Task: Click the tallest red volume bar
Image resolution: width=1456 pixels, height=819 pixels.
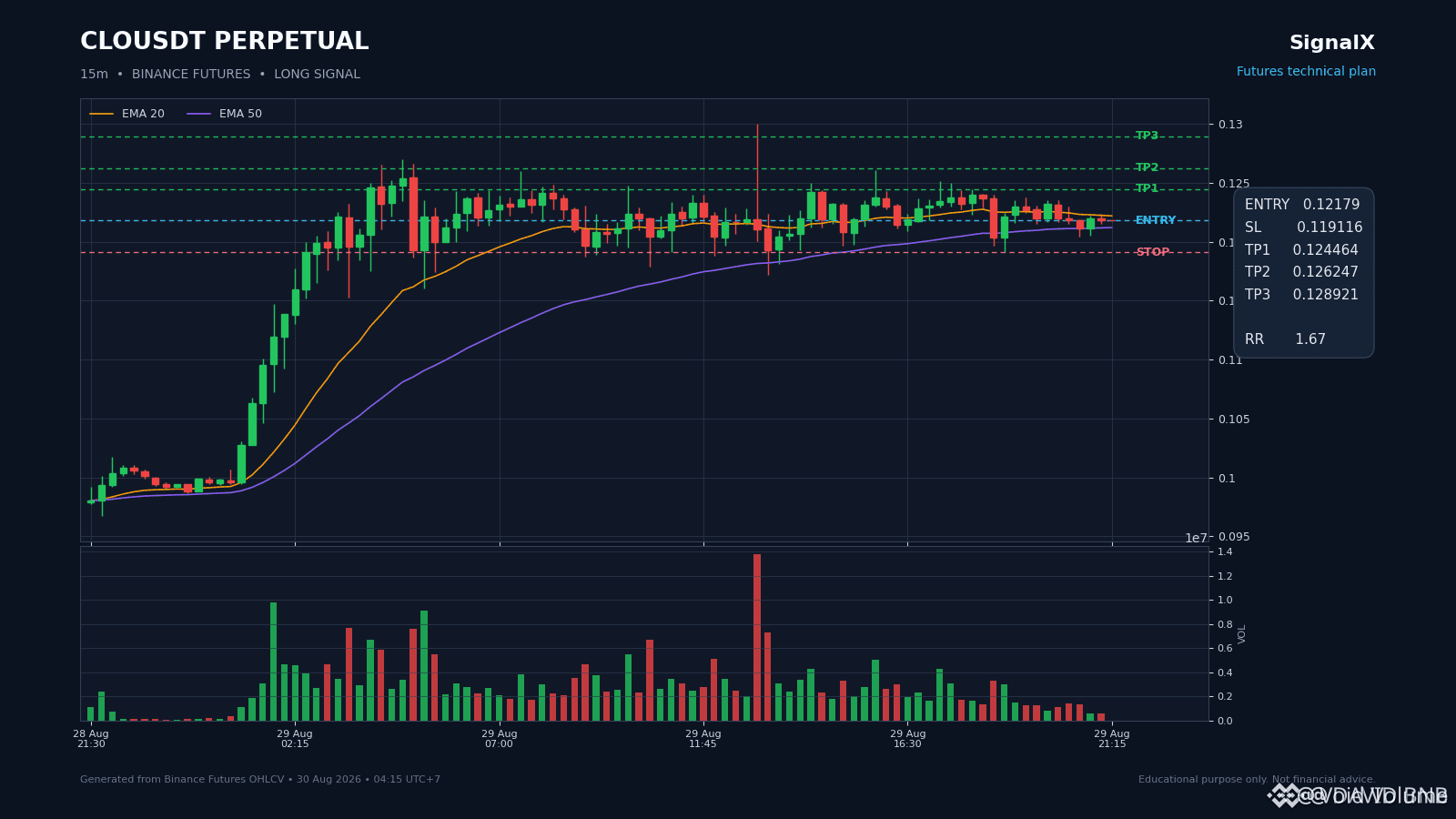Action: (x=757, y=637)
